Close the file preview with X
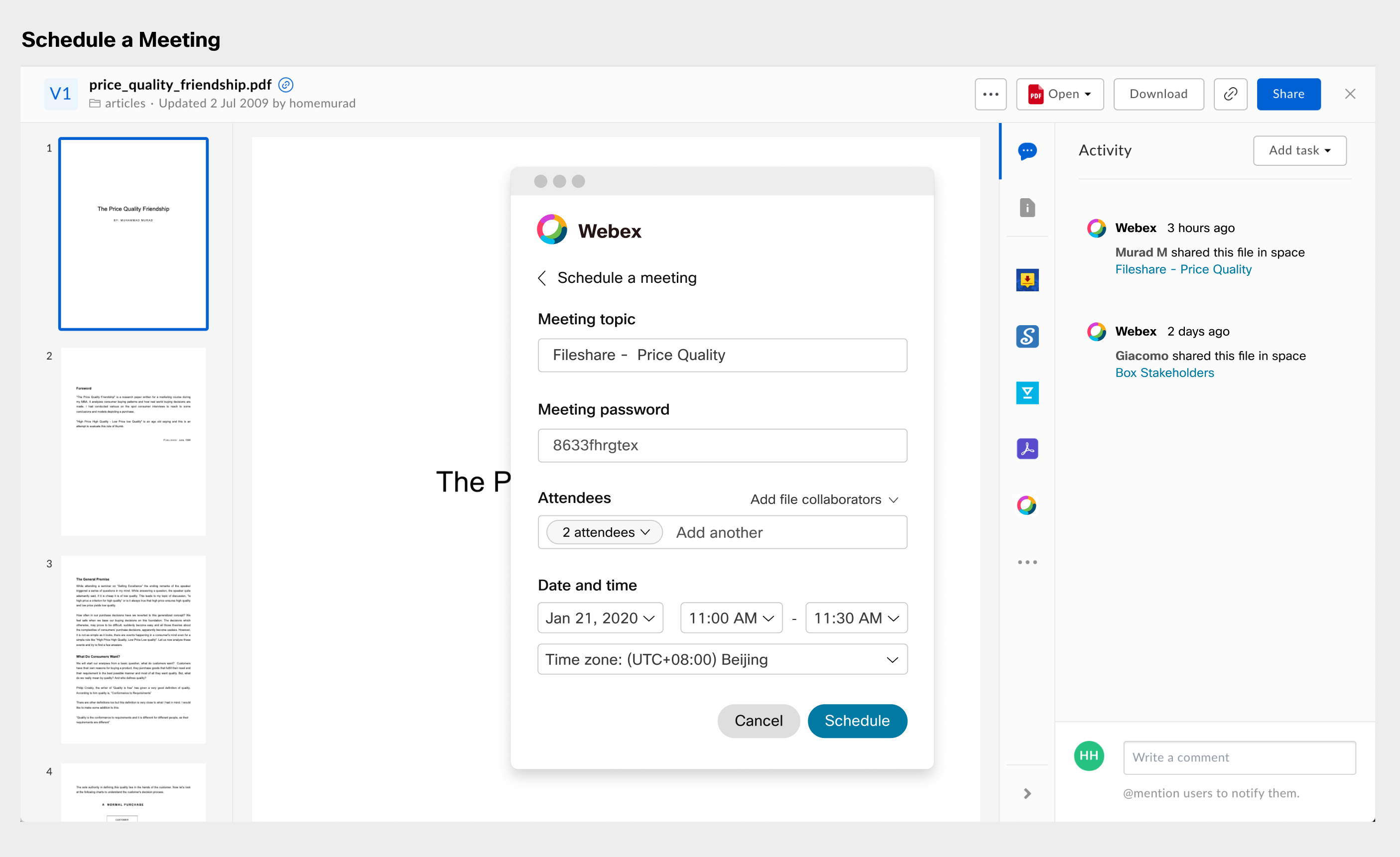The width and height of the screenshot is (1400, 857). (x=1351, y=94)
